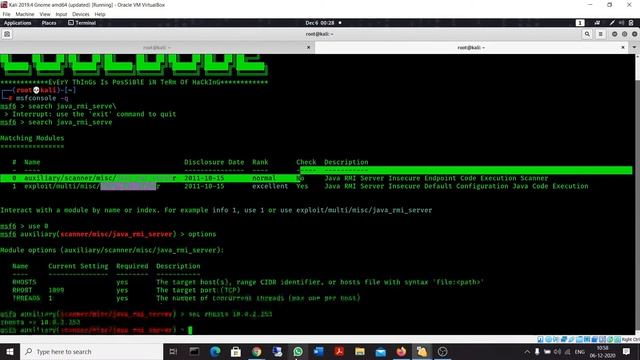The height and width of the screenshot is (360, 640).
Task: Click the VirtualBox Right Ctrl host key indicator
Action: 631,339
